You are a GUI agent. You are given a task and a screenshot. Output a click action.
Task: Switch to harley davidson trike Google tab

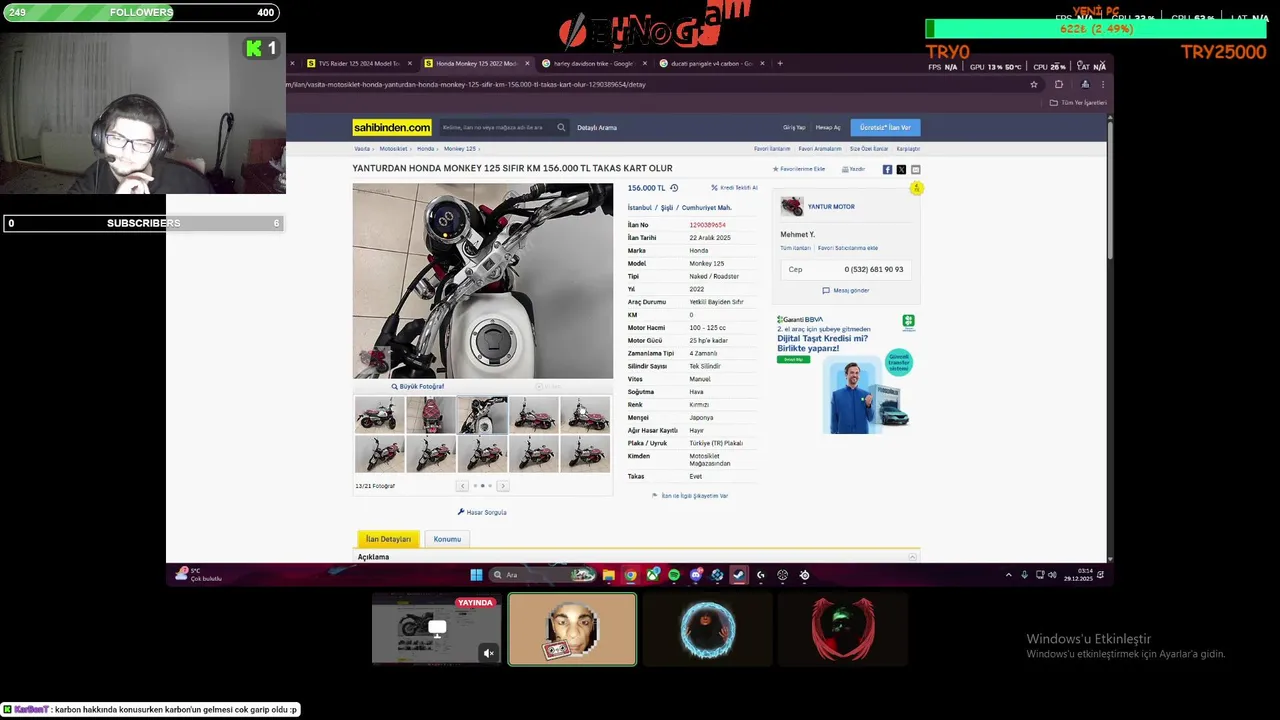593,63
